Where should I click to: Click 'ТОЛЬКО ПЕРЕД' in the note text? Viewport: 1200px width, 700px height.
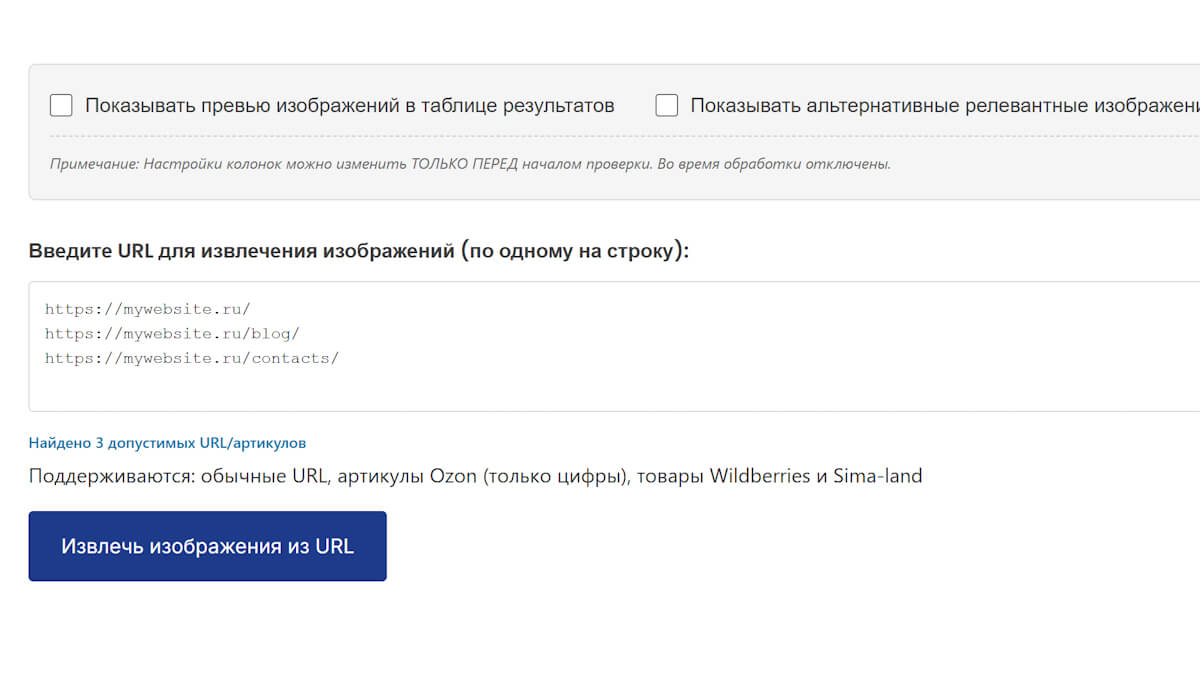[x=464, y=163]
